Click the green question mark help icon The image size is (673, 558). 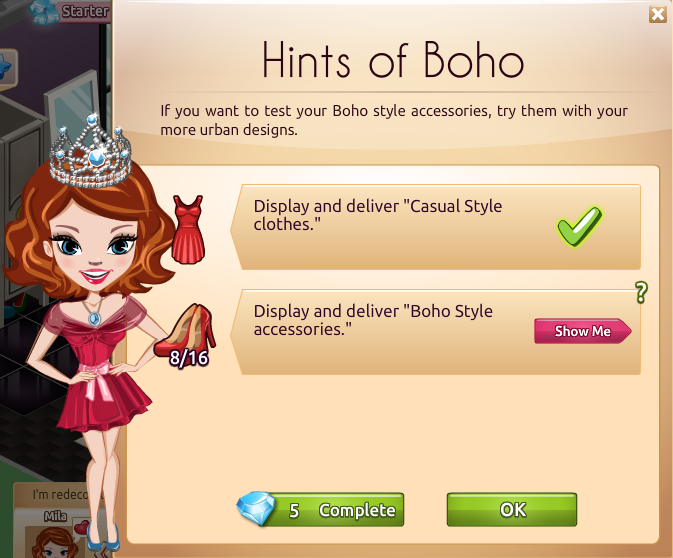click(641, 293)
